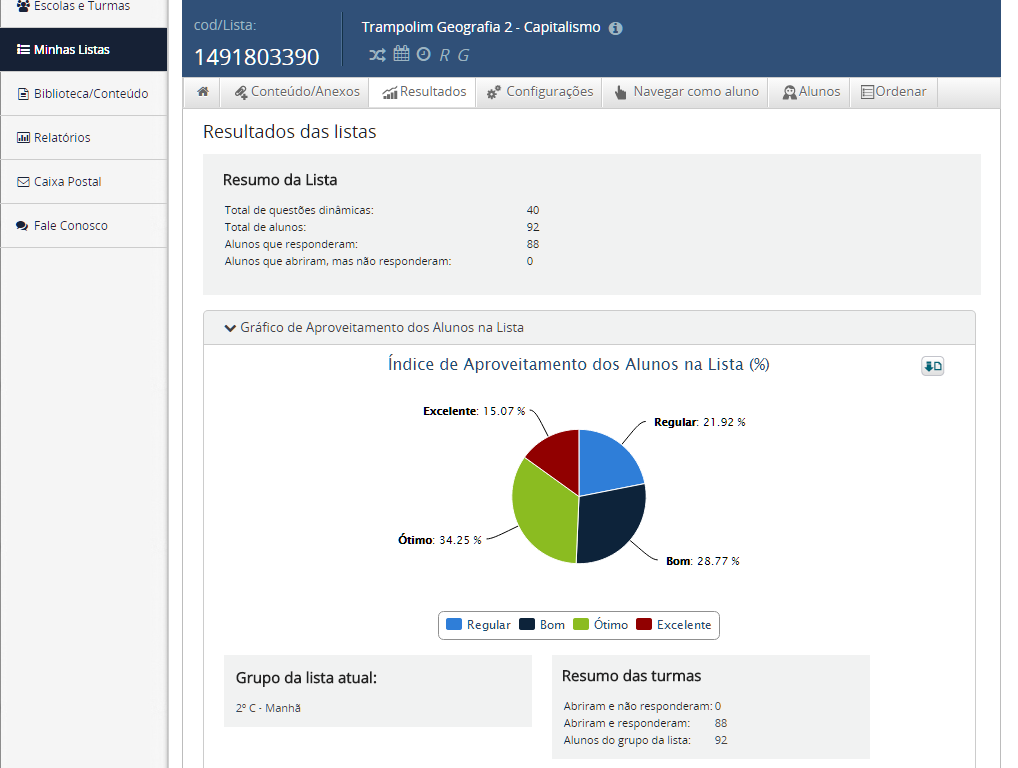Click the clock icon in the list header
This screenshot has width=1018, height=768.
pyautogui.click(x=423, y=54)
